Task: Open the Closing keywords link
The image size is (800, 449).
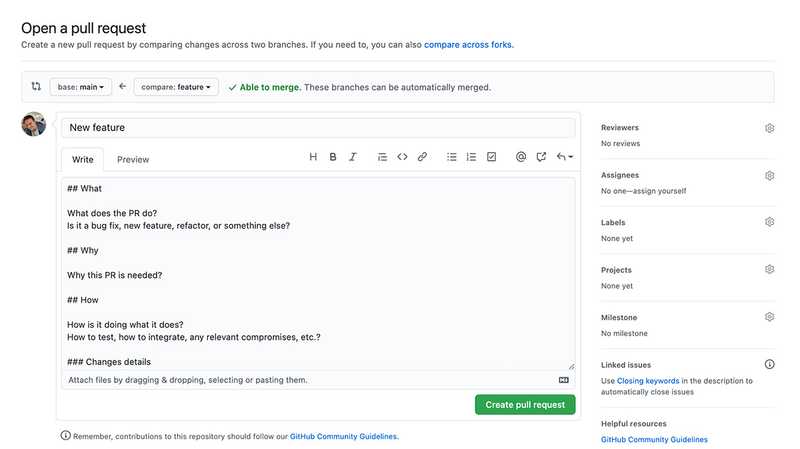Action: tap(648, 381)
